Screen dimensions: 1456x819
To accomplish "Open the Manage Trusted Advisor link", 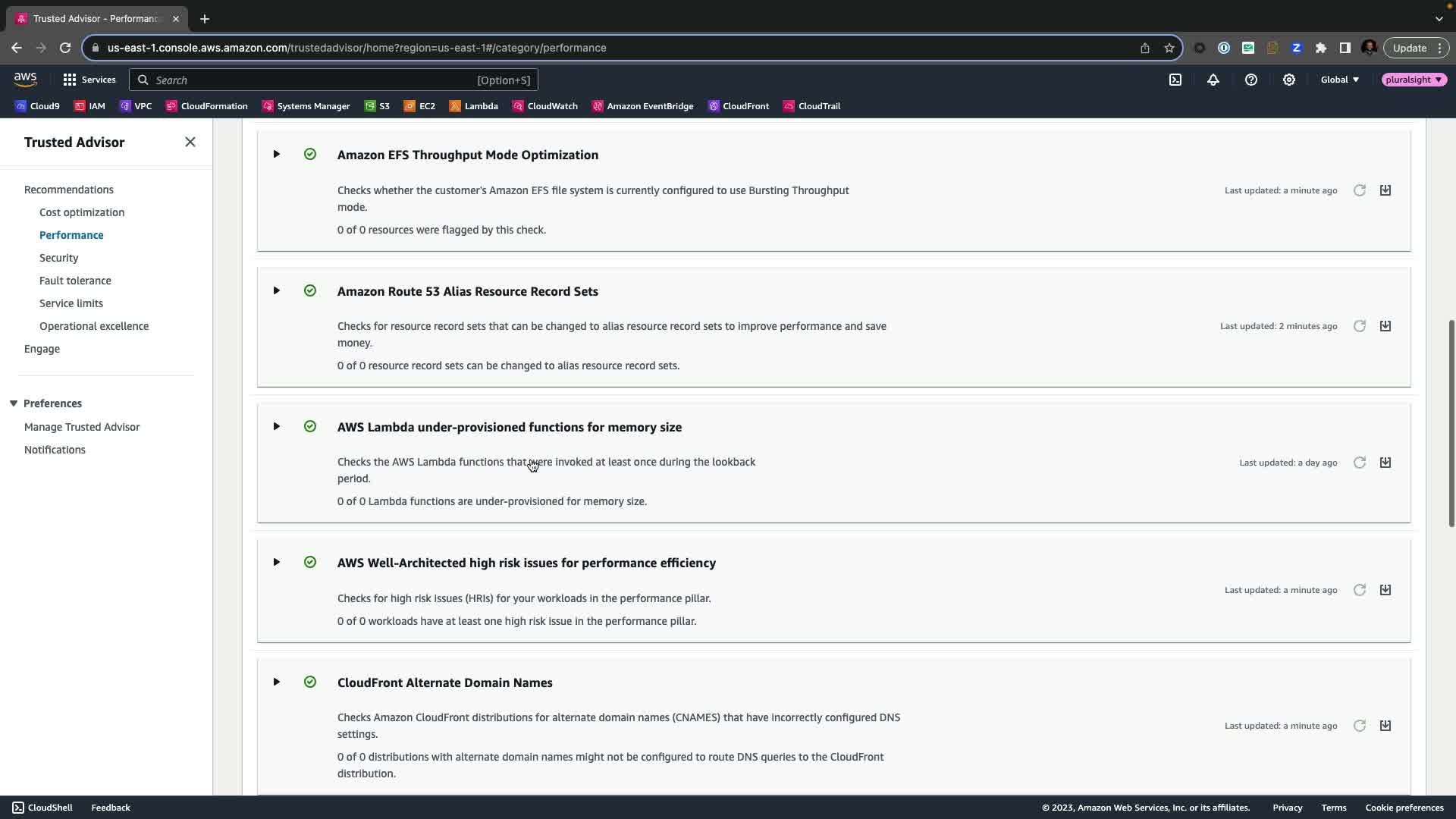I will pos(82,427).
